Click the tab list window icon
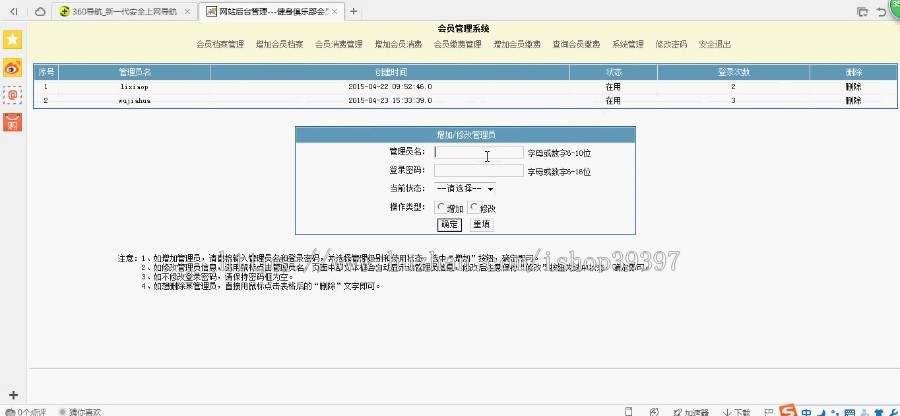Screen dimensions: 900x416 [862, 11]
